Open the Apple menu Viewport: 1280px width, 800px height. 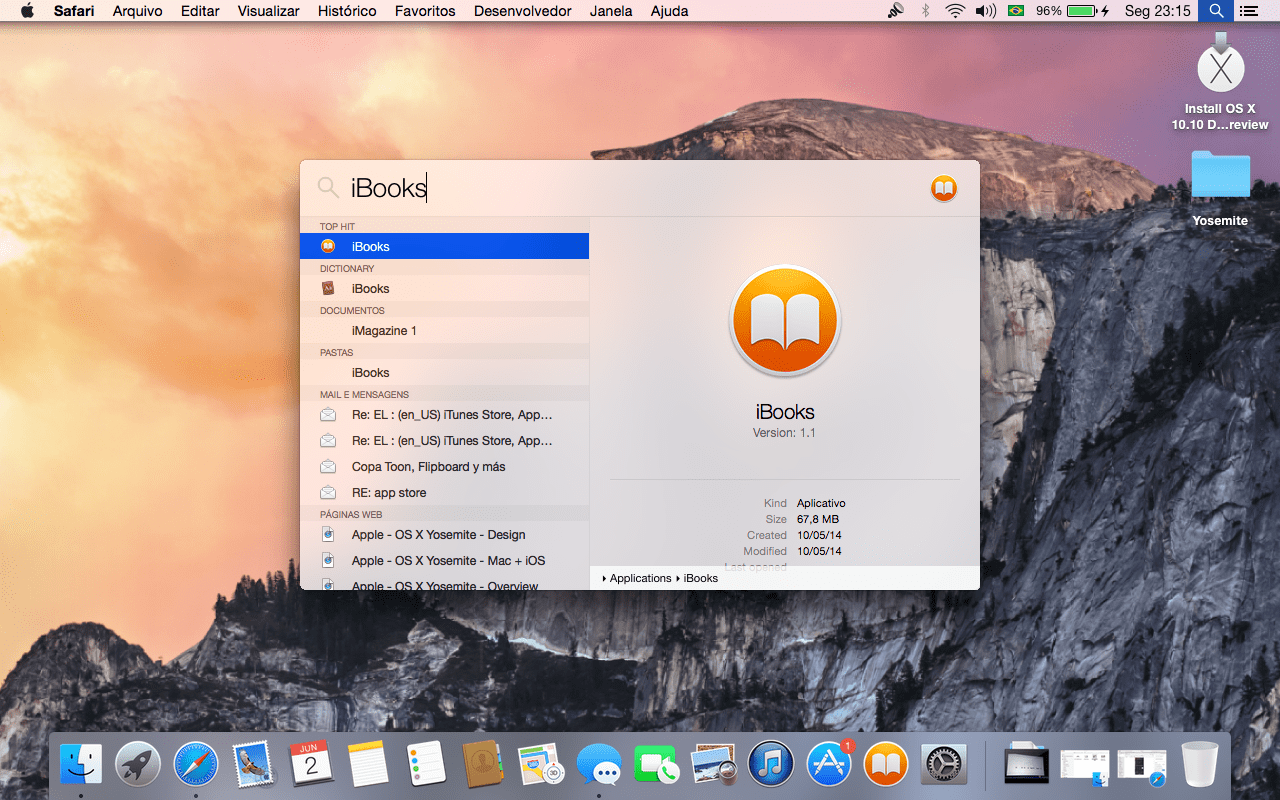[27, 11]
